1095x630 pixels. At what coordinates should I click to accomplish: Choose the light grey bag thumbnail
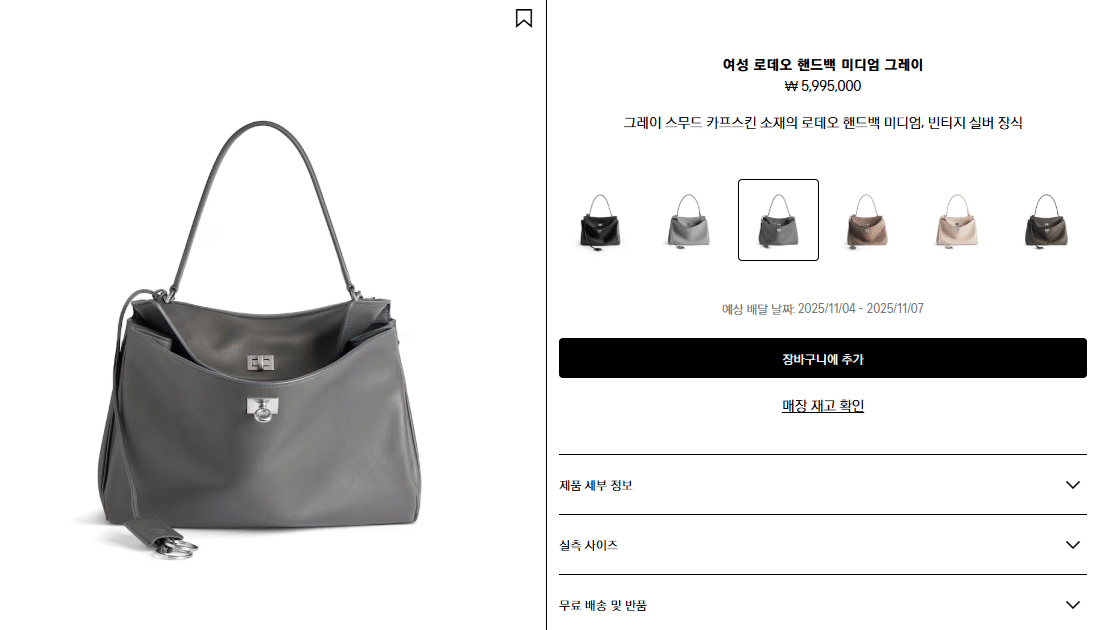[x=689, y=221]
